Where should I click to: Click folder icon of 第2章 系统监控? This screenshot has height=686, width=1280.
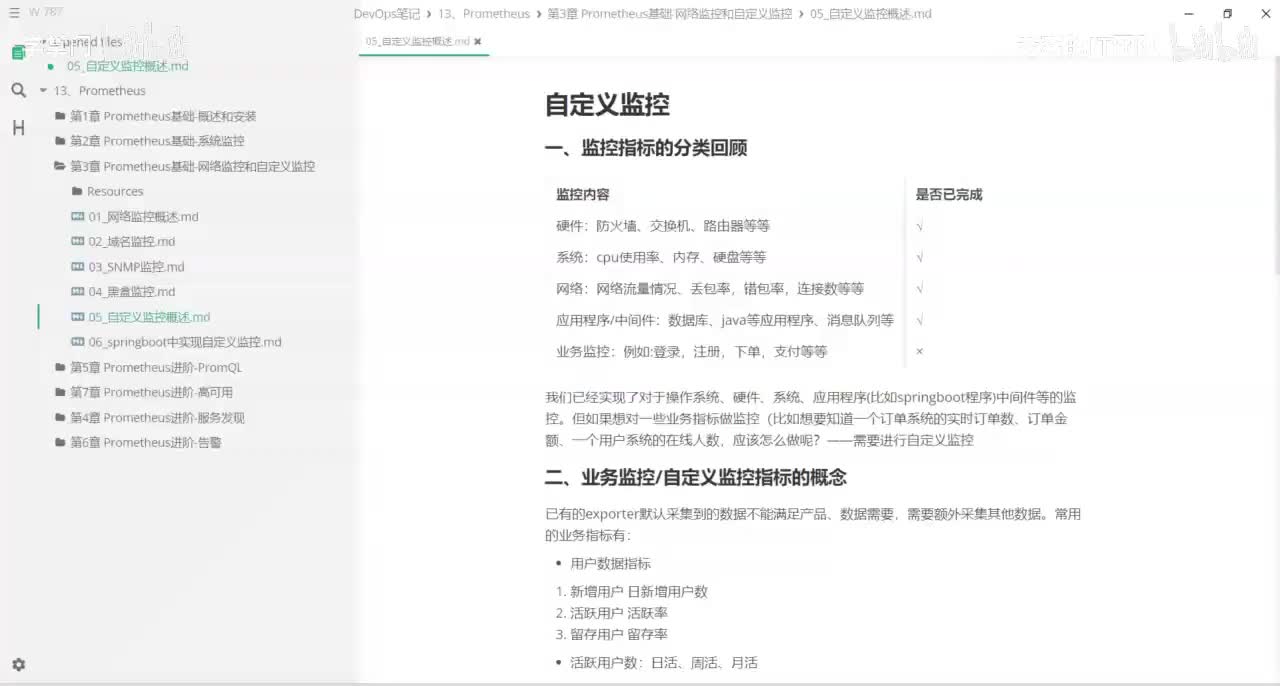(60, 141)
